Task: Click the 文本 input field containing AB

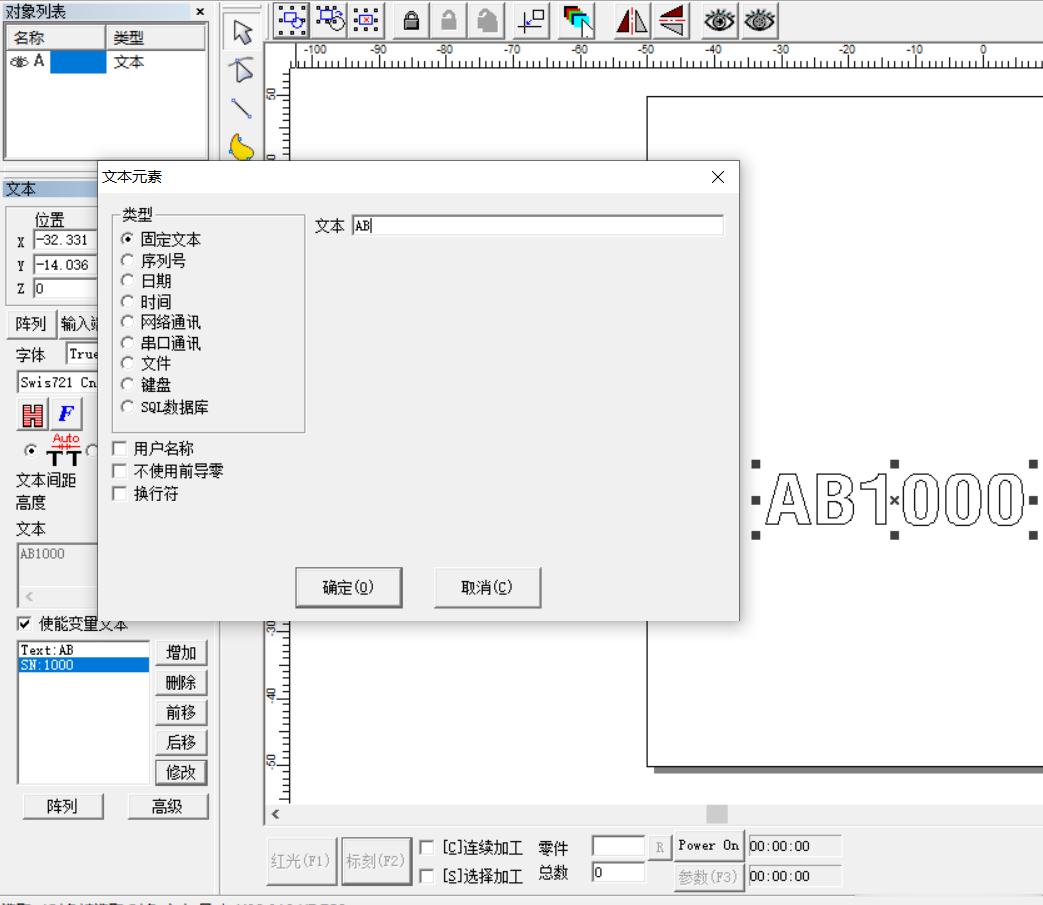Action: 537,225
